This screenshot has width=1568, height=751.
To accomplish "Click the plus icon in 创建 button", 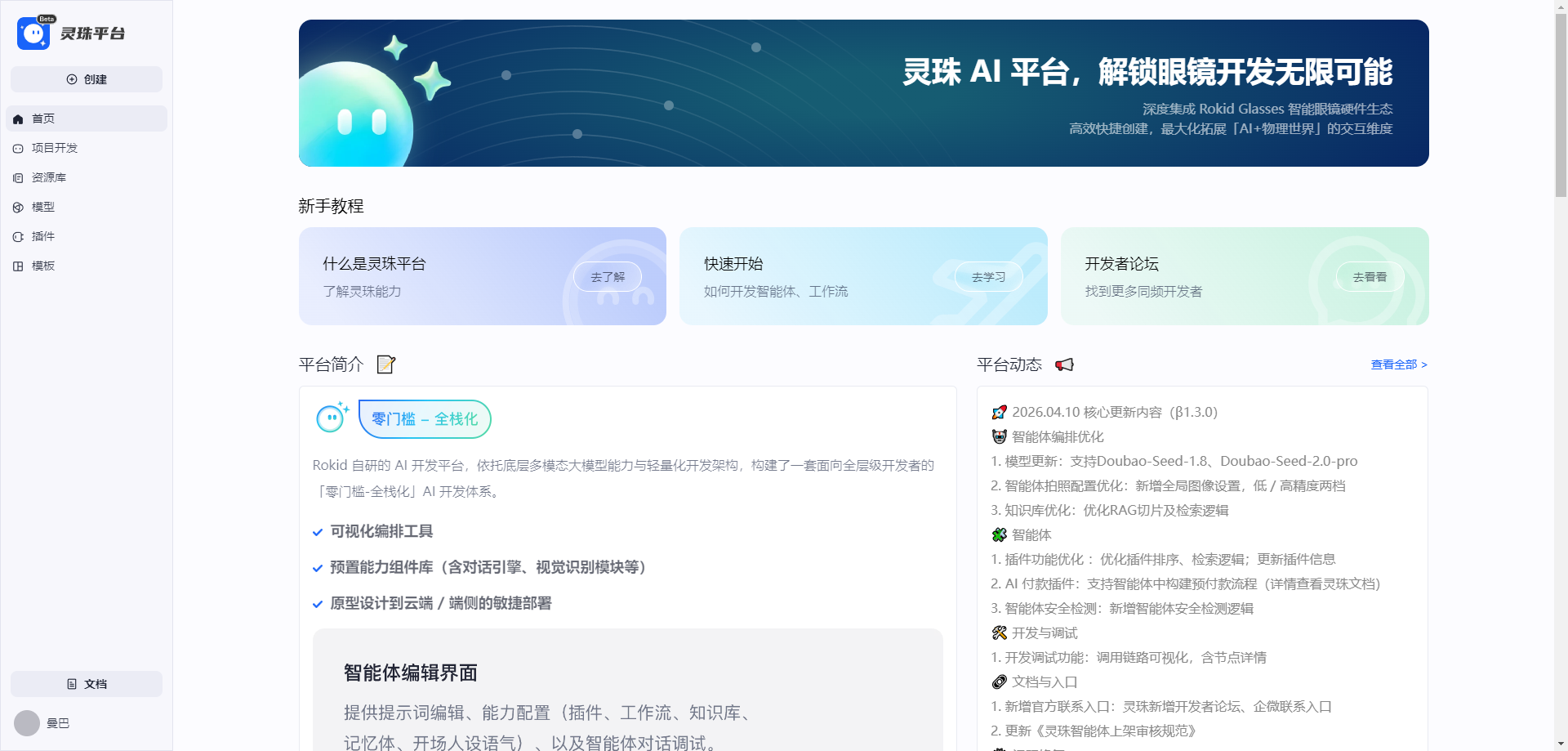I will pos(72,79).
